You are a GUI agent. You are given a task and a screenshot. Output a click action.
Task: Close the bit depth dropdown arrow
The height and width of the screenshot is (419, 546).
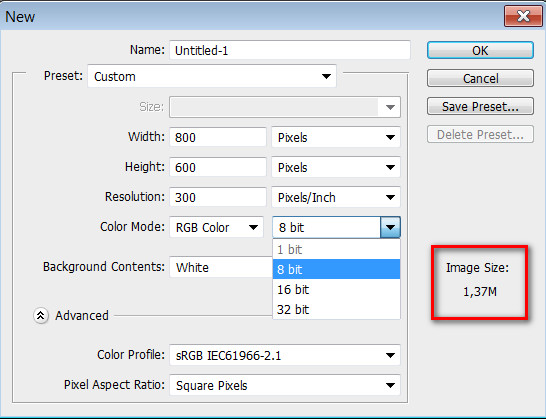point(390,227)
